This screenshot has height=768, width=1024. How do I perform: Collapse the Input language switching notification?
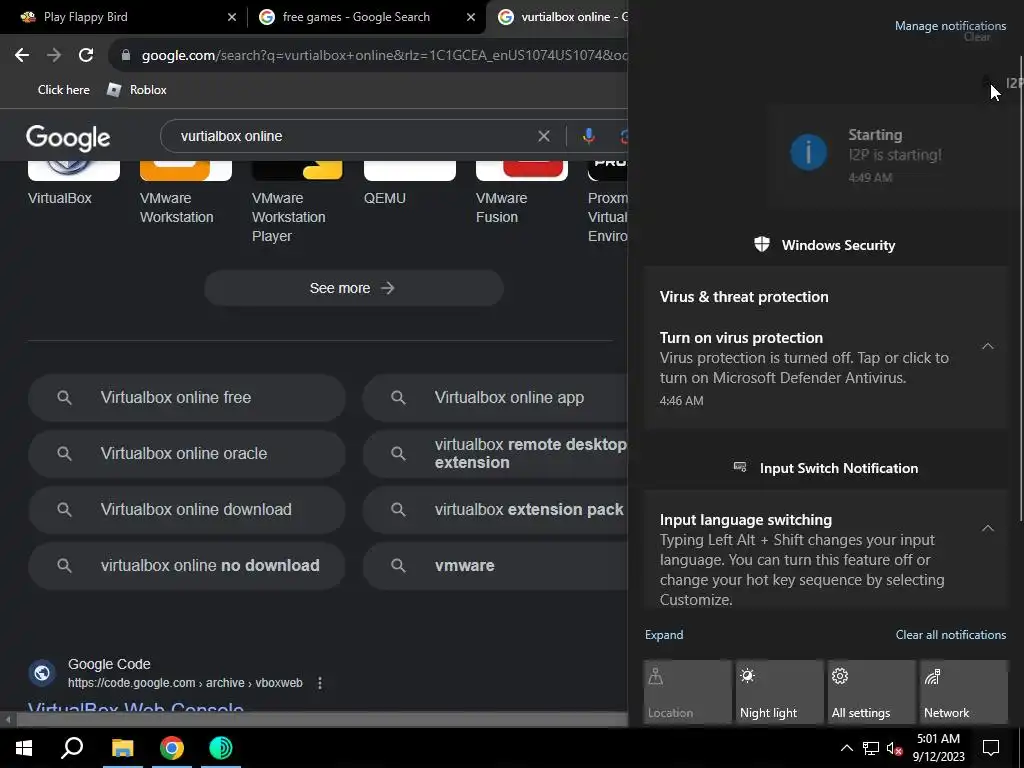click(x=987, y=528)
